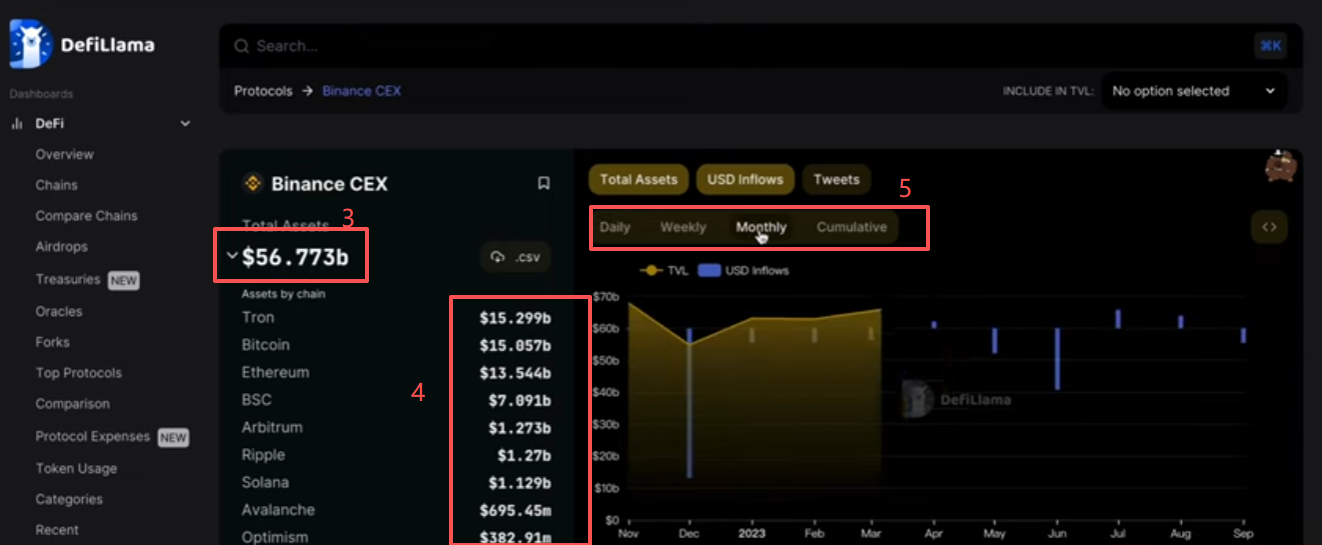Open Top Protocols in the sidebar
Viewport: 1322px width, 545px height.
pyautogui.click(x=79, y=373)
